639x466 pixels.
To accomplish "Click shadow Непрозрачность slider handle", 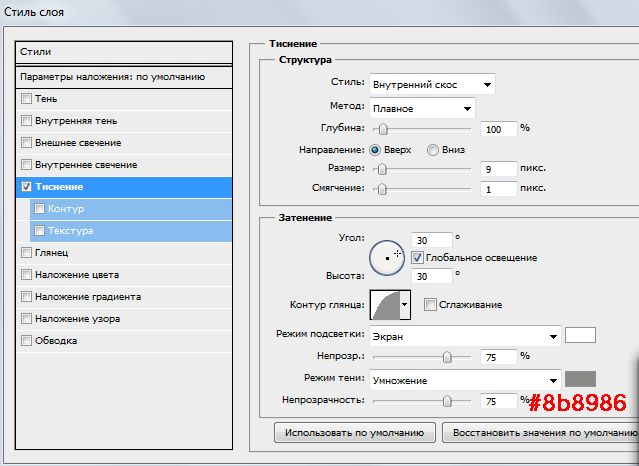I will [x=447, y=401].
